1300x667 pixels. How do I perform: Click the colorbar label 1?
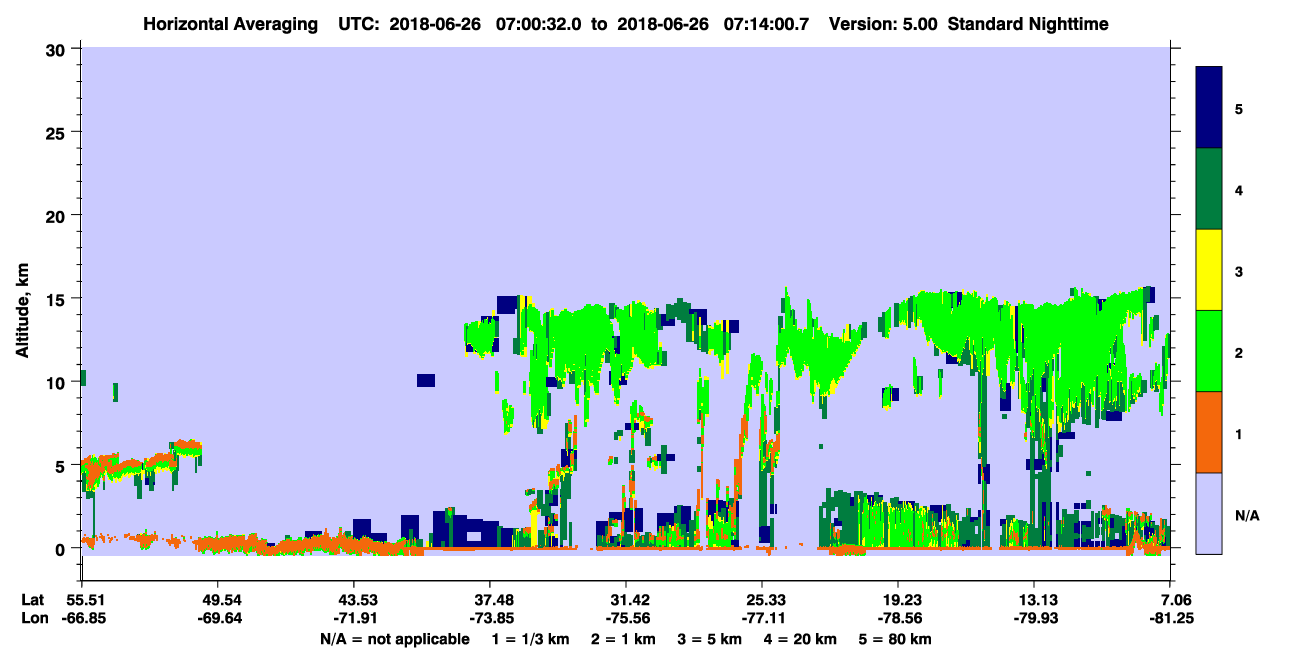1239,432
